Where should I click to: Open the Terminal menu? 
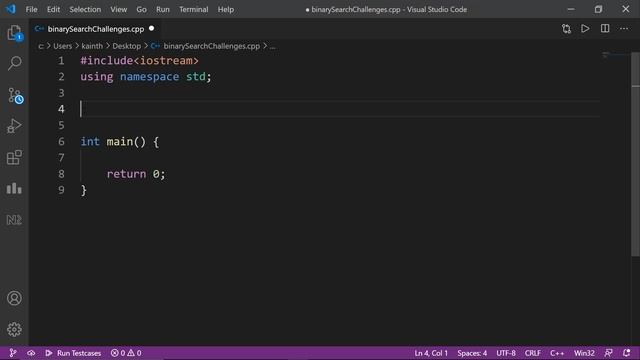pyautogui.click(x=193, y=9)
